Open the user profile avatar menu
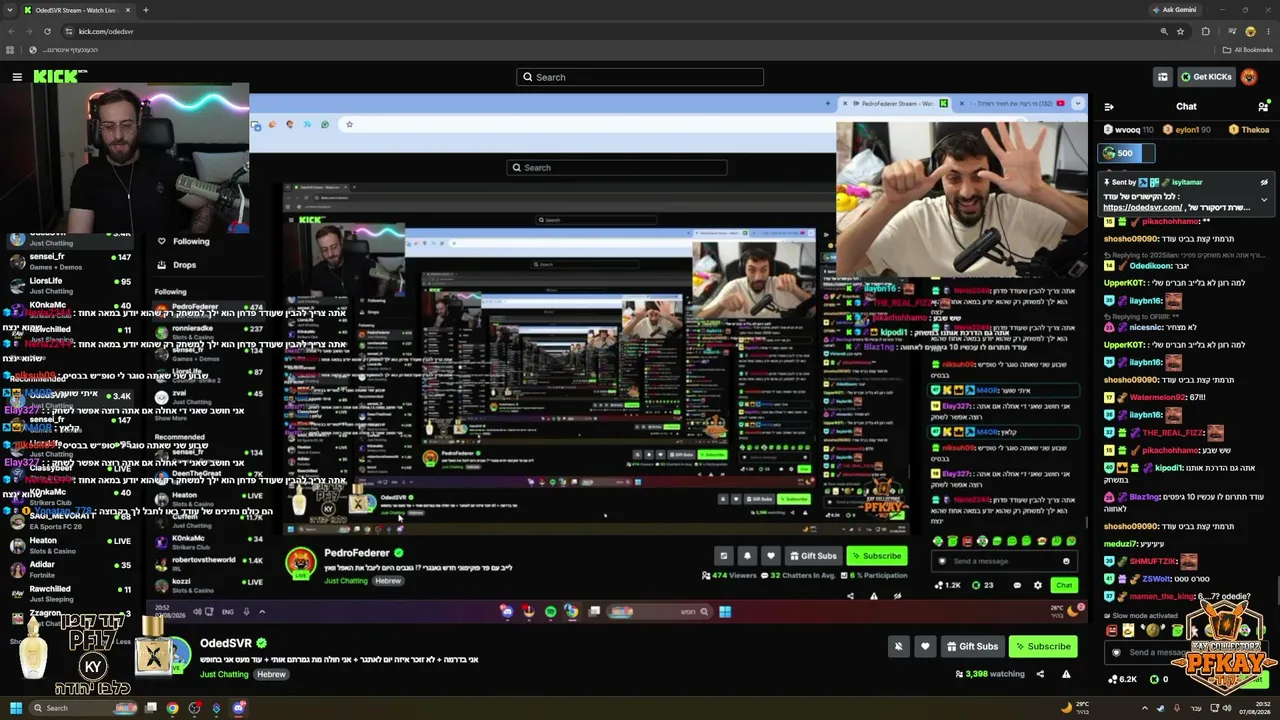This screenshot has height=720, width=1280. pyautogui.click(x=1249, y=77)
